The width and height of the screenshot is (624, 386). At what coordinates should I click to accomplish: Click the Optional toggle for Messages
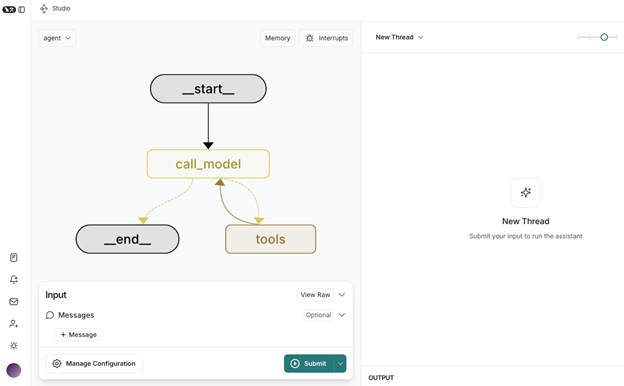click(x=318, y=315)
